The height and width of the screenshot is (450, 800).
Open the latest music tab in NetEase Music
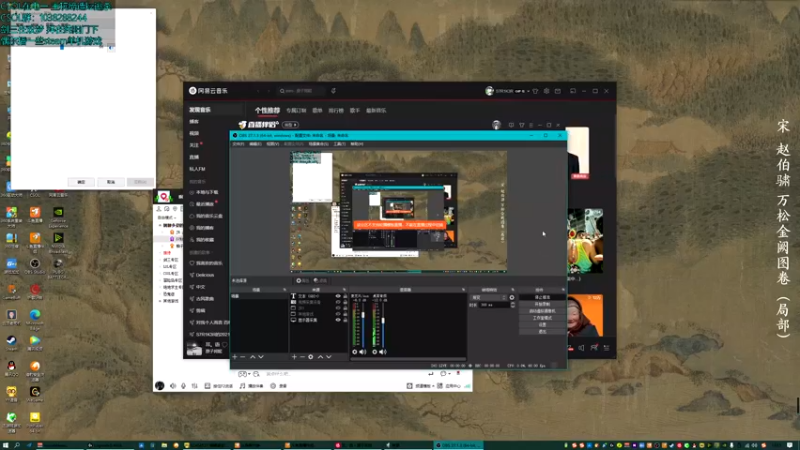376,110
